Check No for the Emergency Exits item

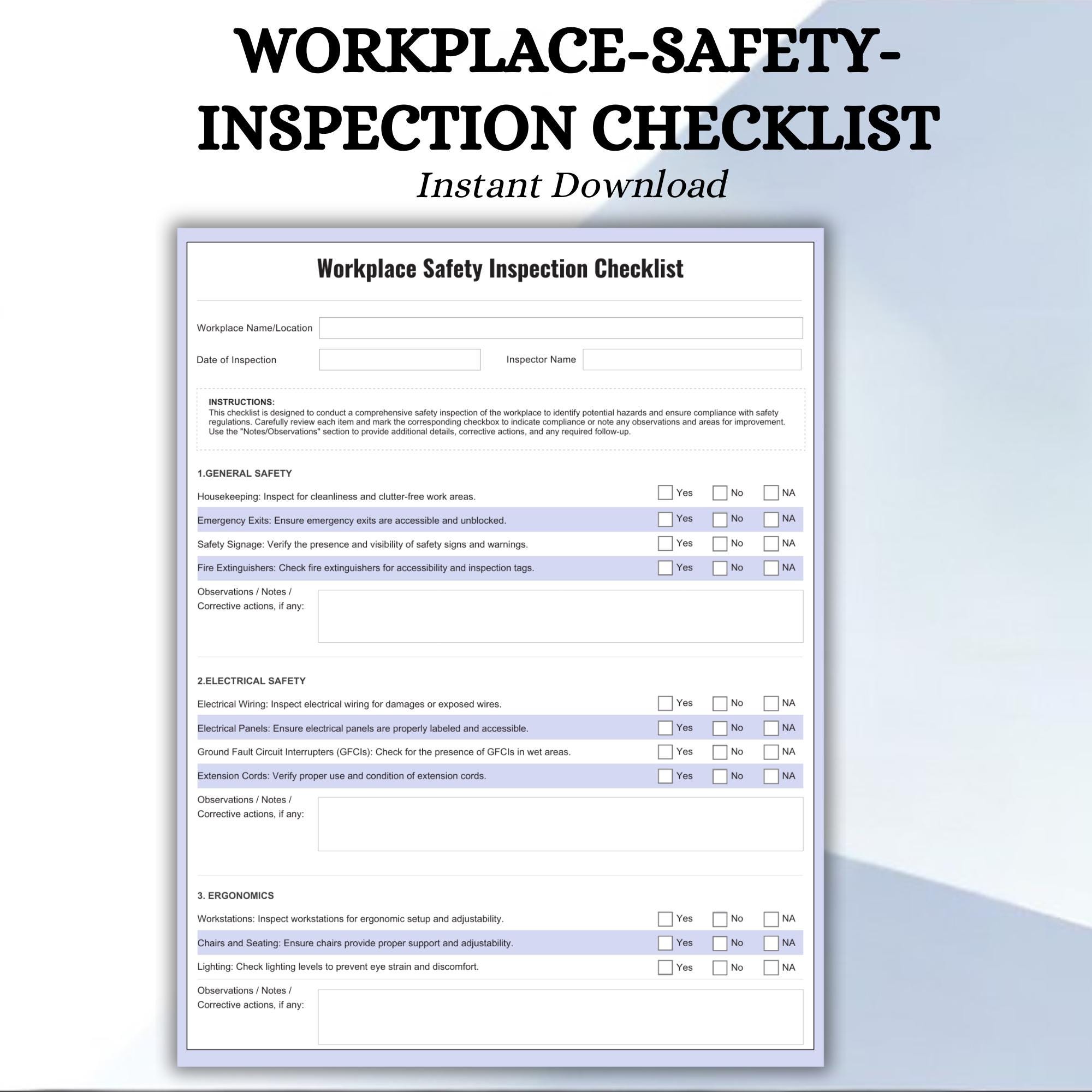click(x=720, y=519)
